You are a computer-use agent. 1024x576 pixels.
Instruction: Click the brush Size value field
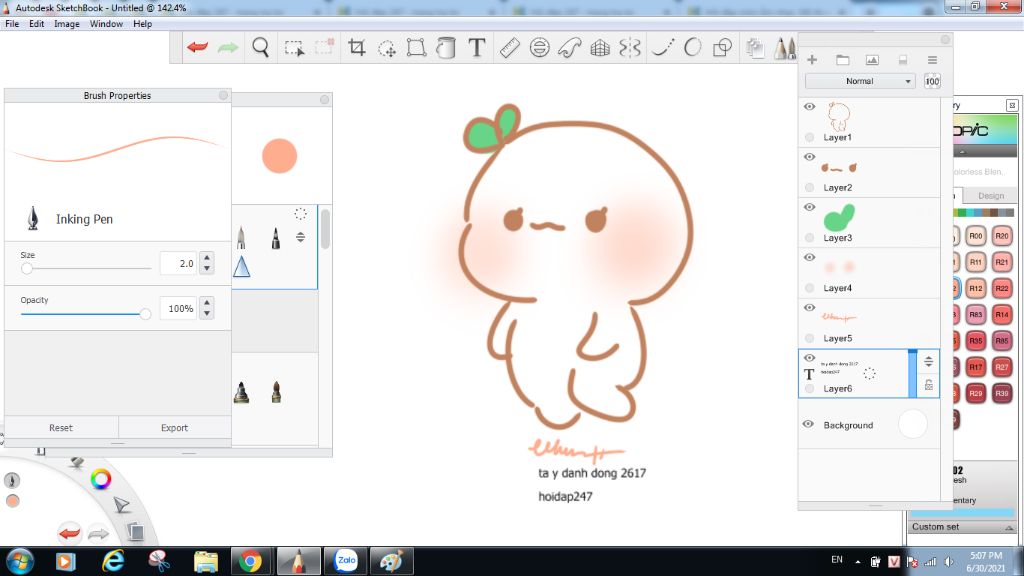coord(178,263)
